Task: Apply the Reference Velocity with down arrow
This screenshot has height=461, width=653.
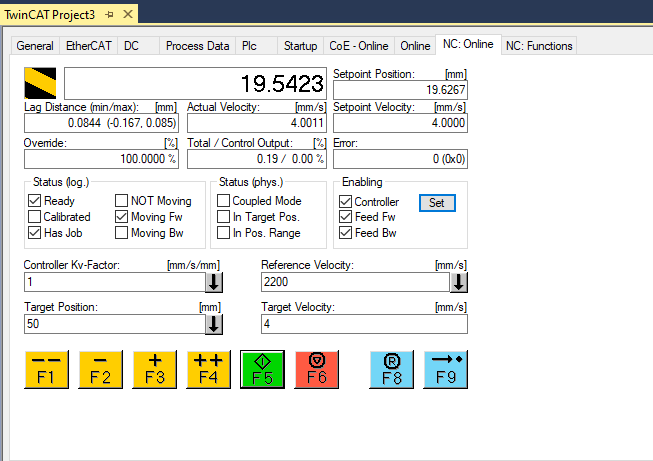Action: (x=459, y=282)
